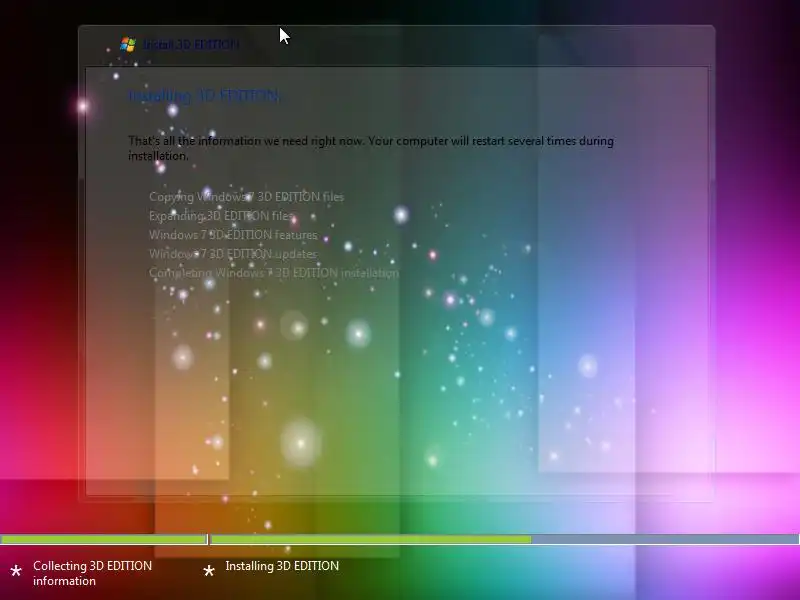Click the asterisk beside Collecting 3D EDITION information
The width and height of the screenshot is (800, 600).
point(16,571)
